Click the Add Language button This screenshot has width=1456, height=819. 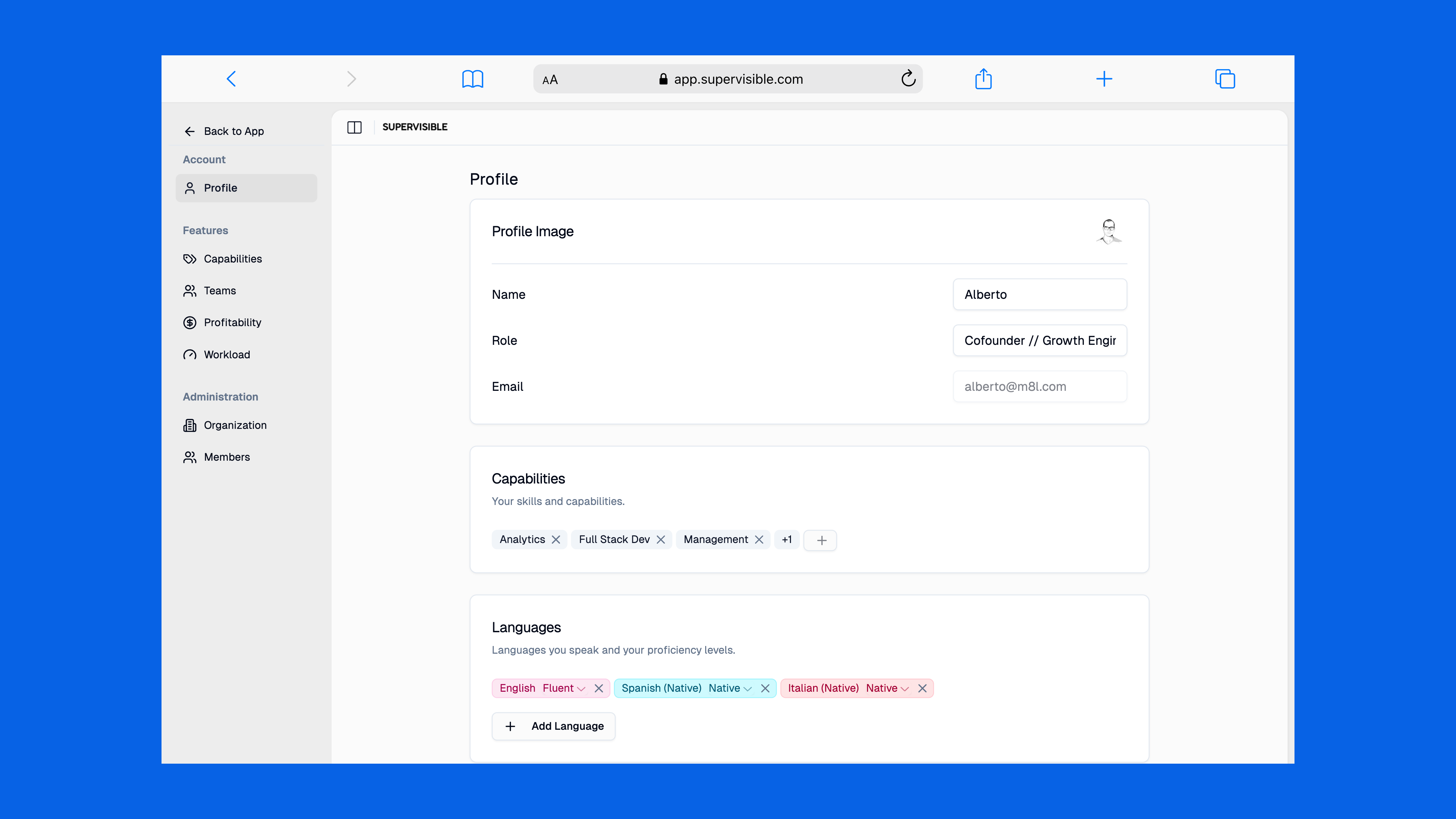pyautogui.click(x=553, y=726)
